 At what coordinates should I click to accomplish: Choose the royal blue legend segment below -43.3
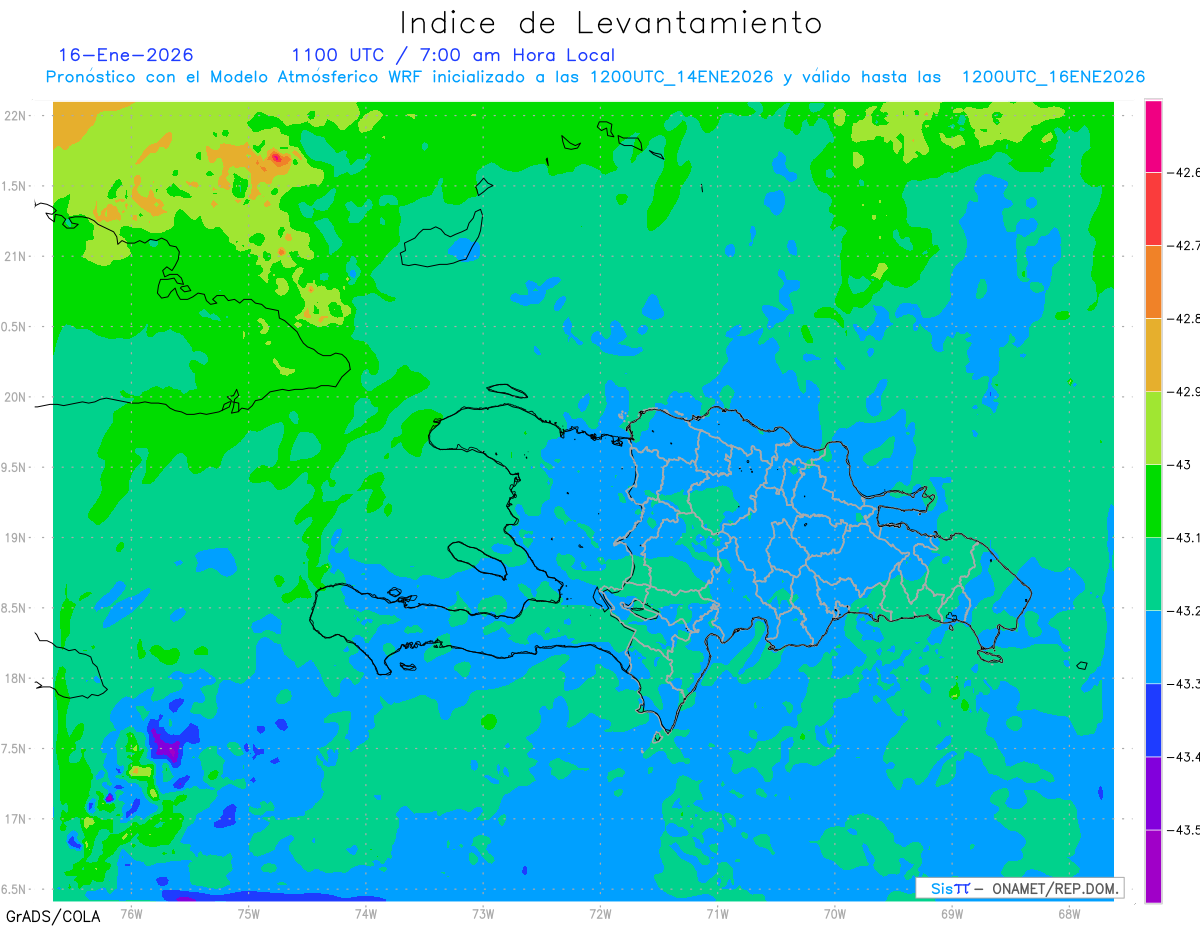pos(1153,719)
